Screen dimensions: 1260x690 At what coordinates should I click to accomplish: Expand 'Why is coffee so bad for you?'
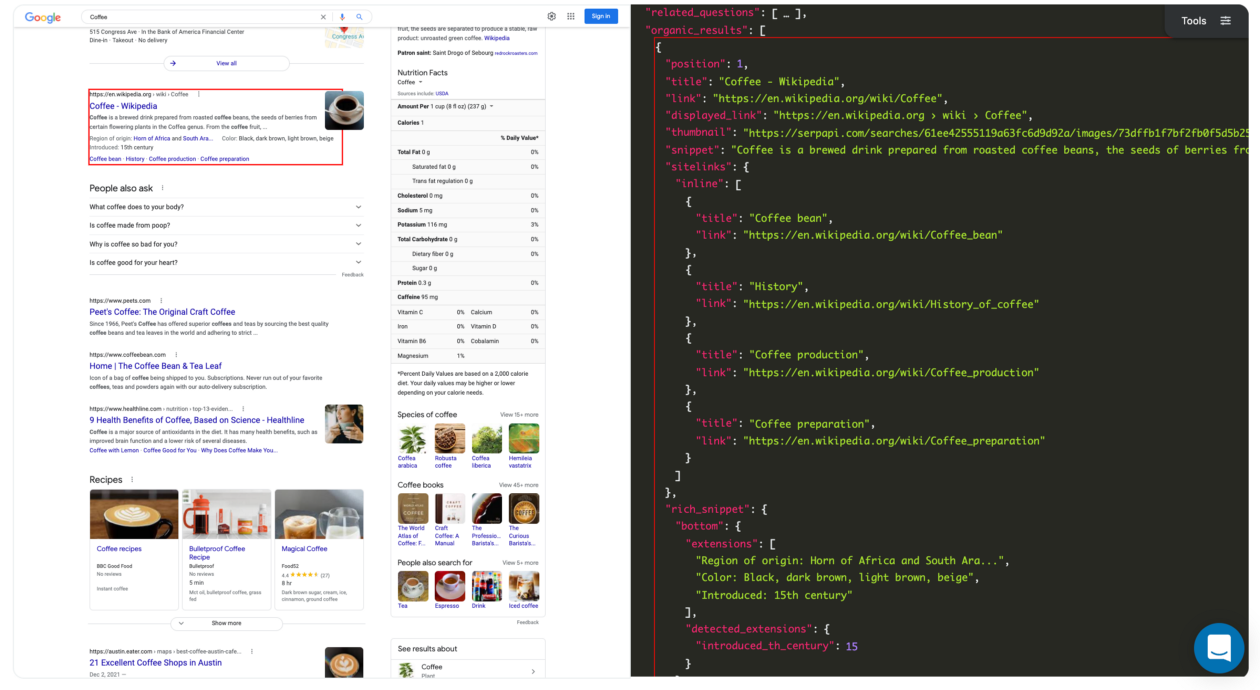coord(226,244)
